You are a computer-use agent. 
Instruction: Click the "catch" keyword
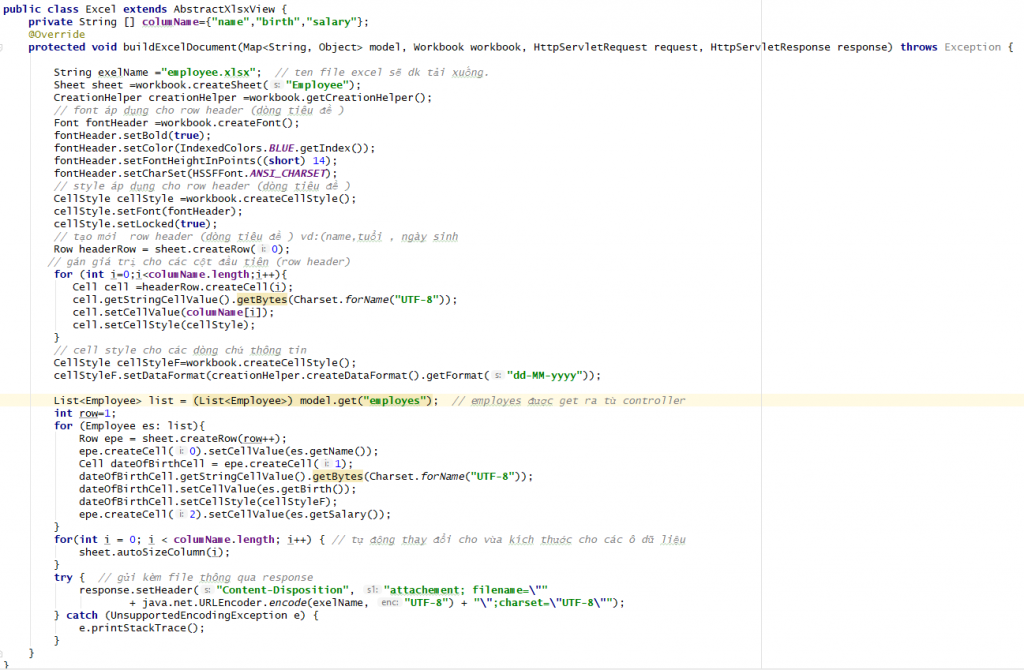[x=82, y=616]
